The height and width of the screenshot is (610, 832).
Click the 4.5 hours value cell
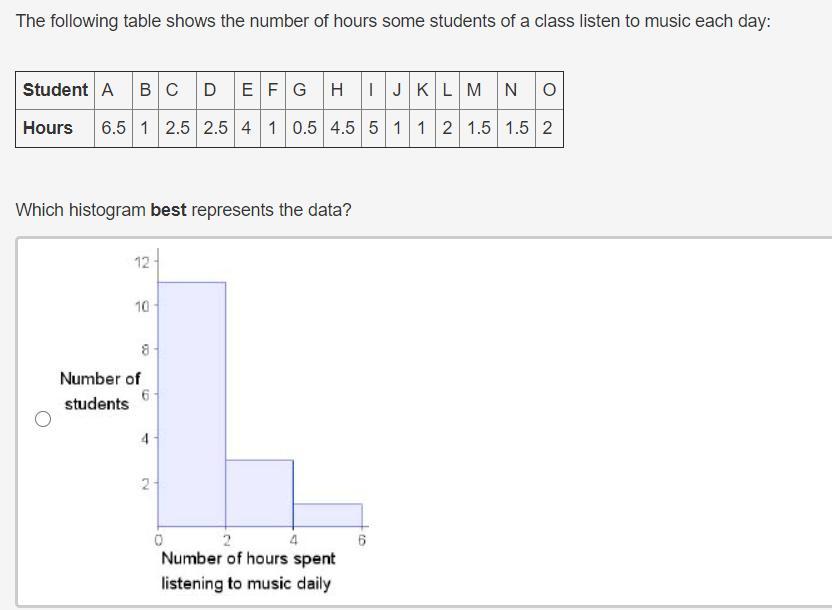(x=342, y=128)
